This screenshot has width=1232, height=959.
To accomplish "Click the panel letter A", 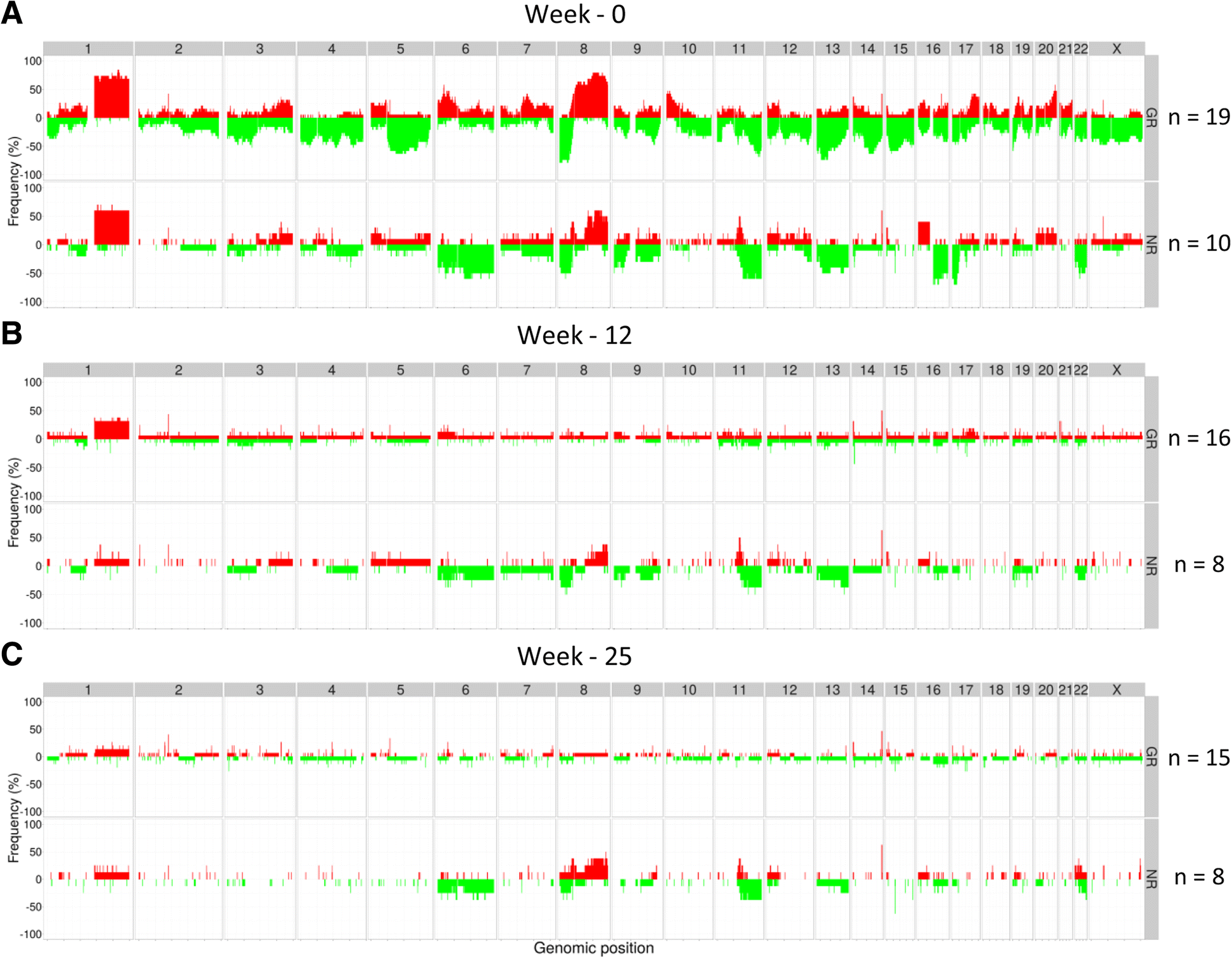I will [11, 13].
